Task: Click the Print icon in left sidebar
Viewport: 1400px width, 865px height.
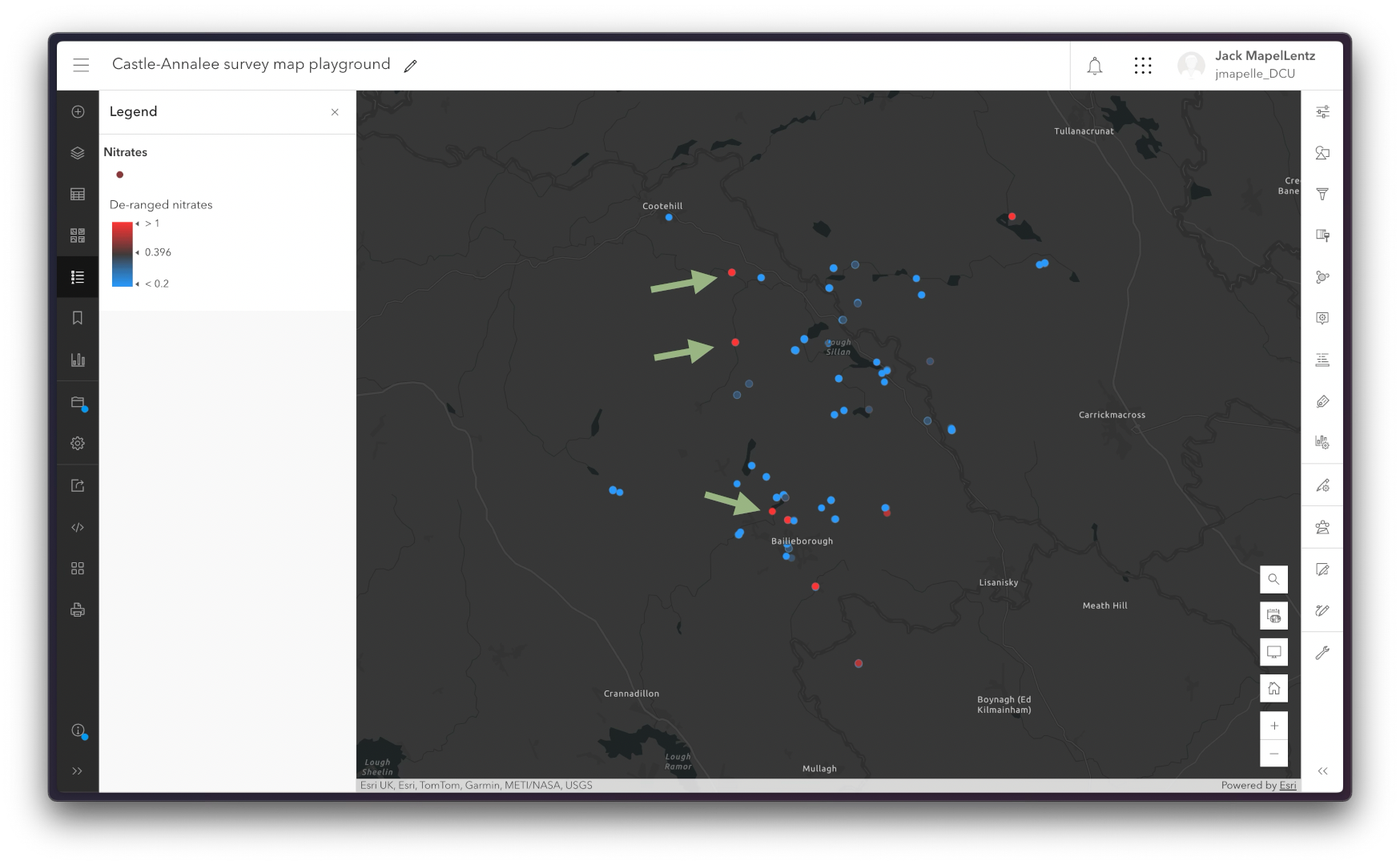Action: (x=78, y=610)
